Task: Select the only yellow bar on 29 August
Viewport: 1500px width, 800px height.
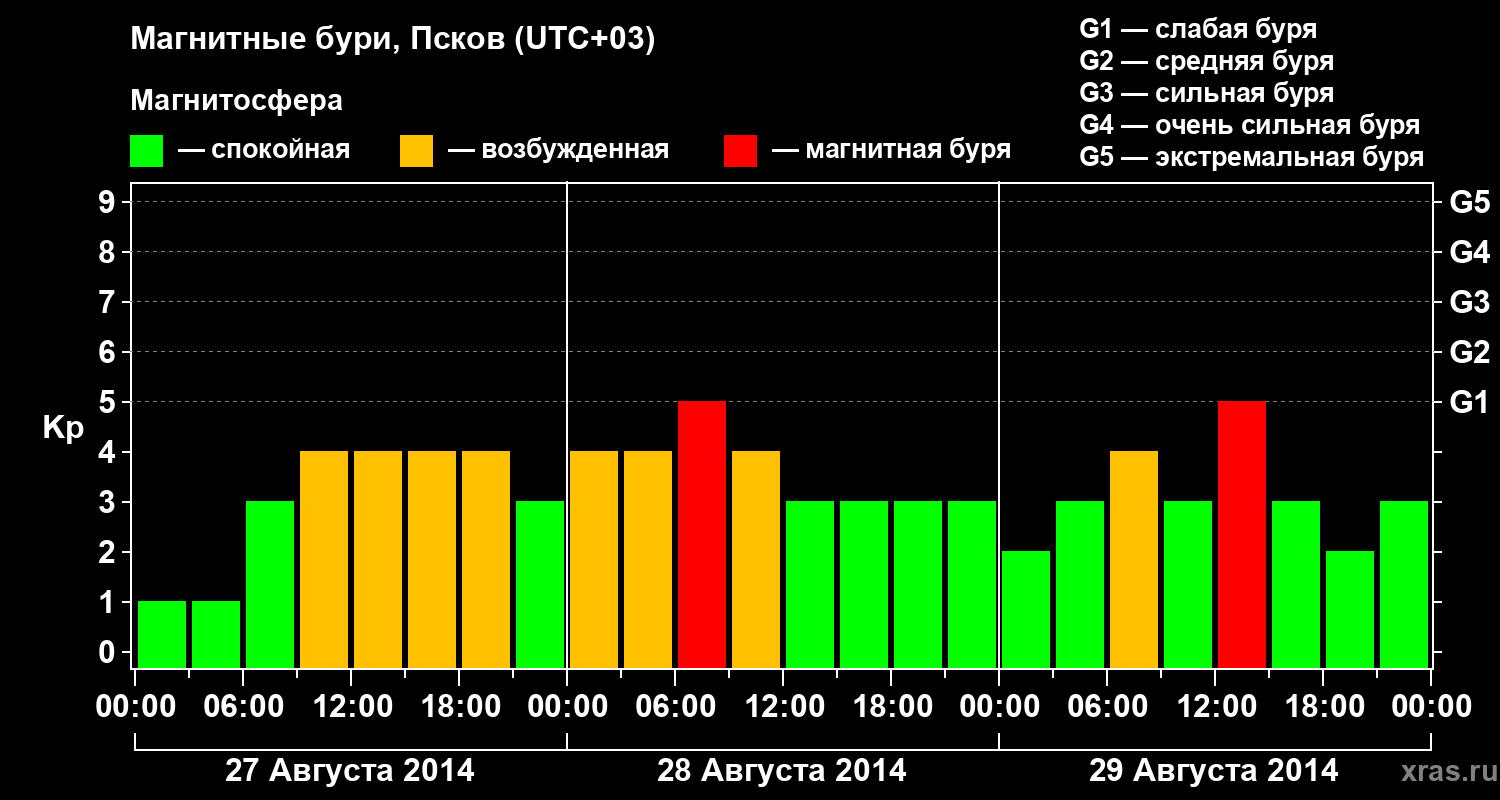Action: pyautogui.click(x=1134, y=559)
